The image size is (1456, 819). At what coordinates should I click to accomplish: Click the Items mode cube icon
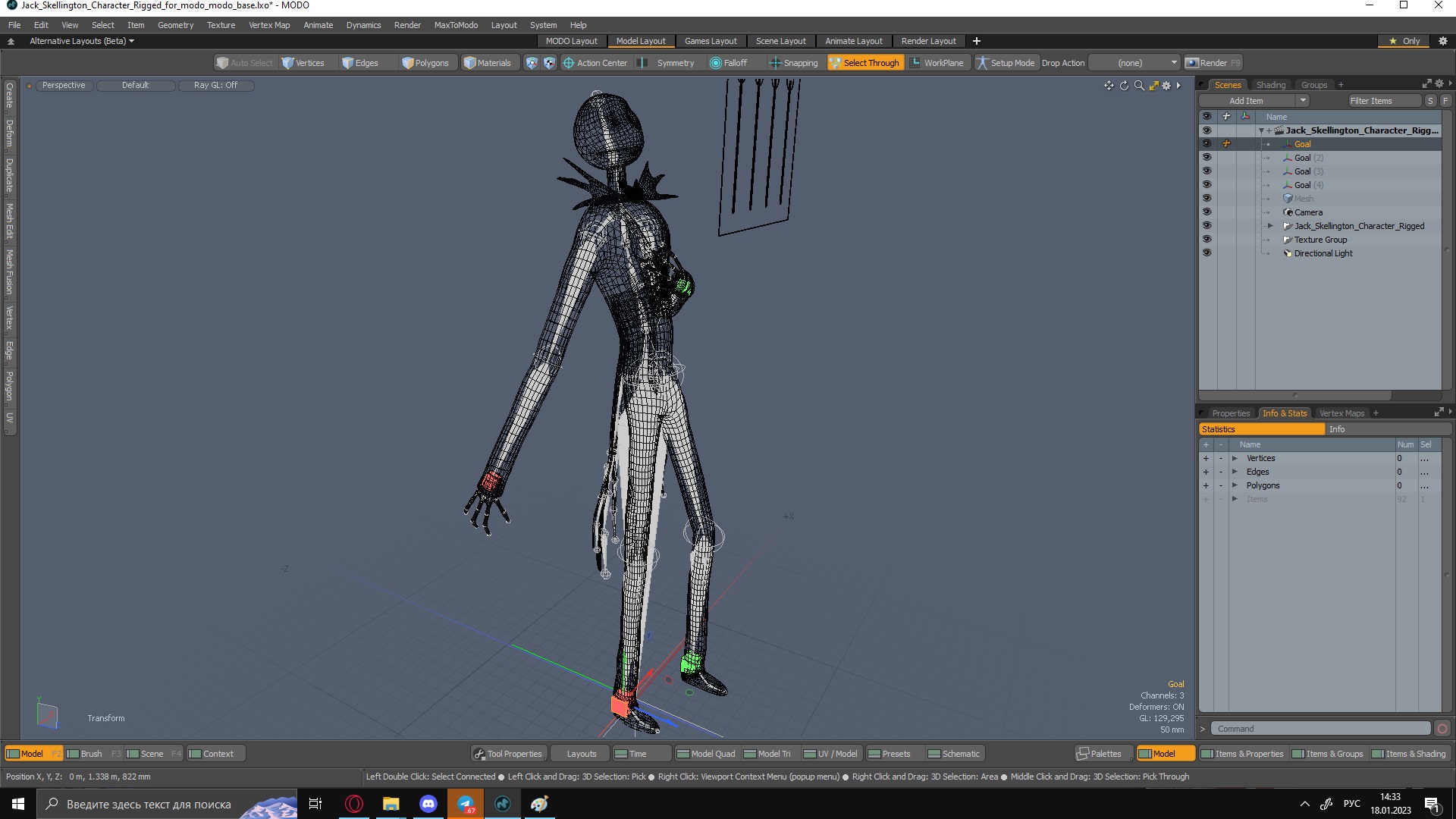coord(532,63)
